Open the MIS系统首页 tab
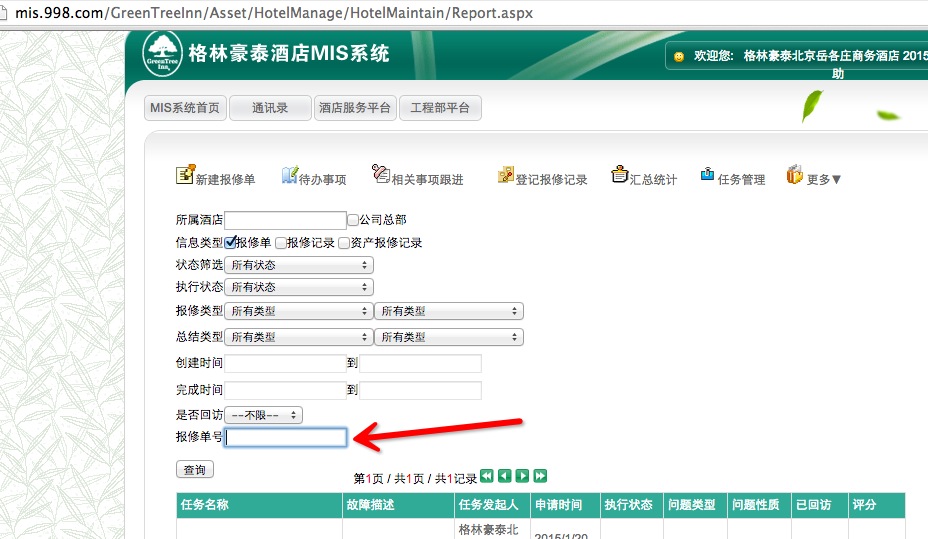Screen dimensions: 928x539 185,108
